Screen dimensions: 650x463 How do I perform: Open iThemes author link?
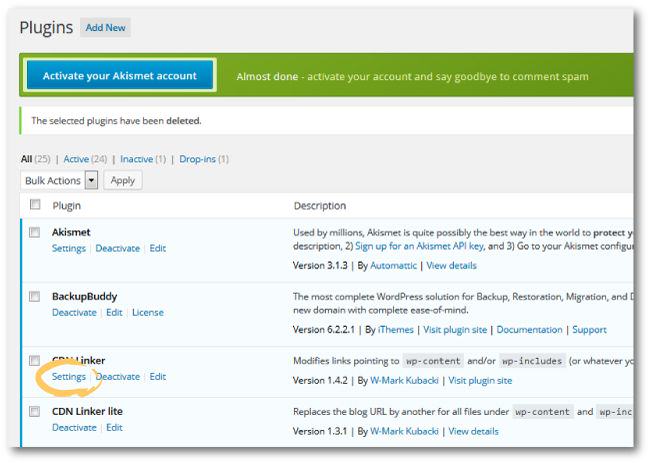point(396,330)
